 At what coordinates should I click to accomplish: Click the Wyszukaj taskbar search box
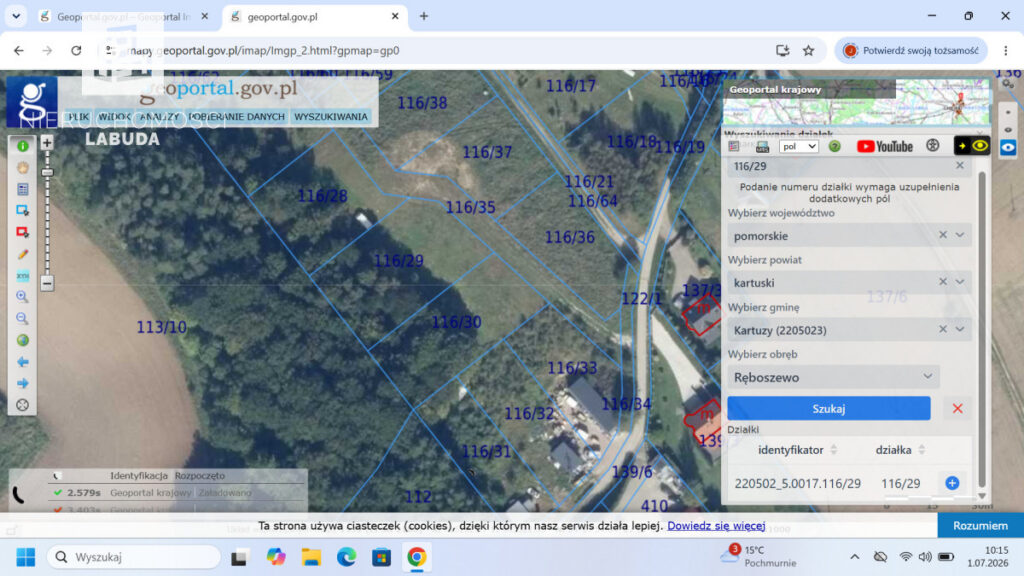(134, 557)
